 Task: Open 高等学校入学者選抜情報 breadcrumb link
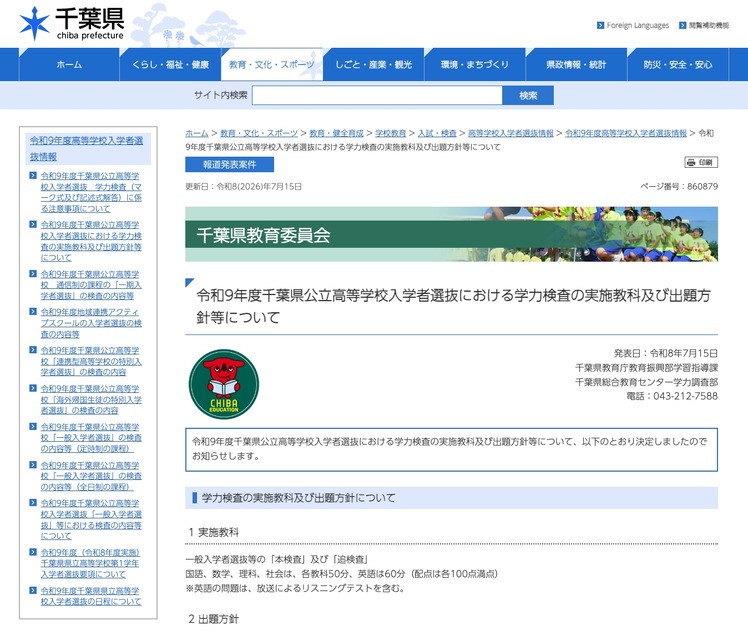point(510,133)
